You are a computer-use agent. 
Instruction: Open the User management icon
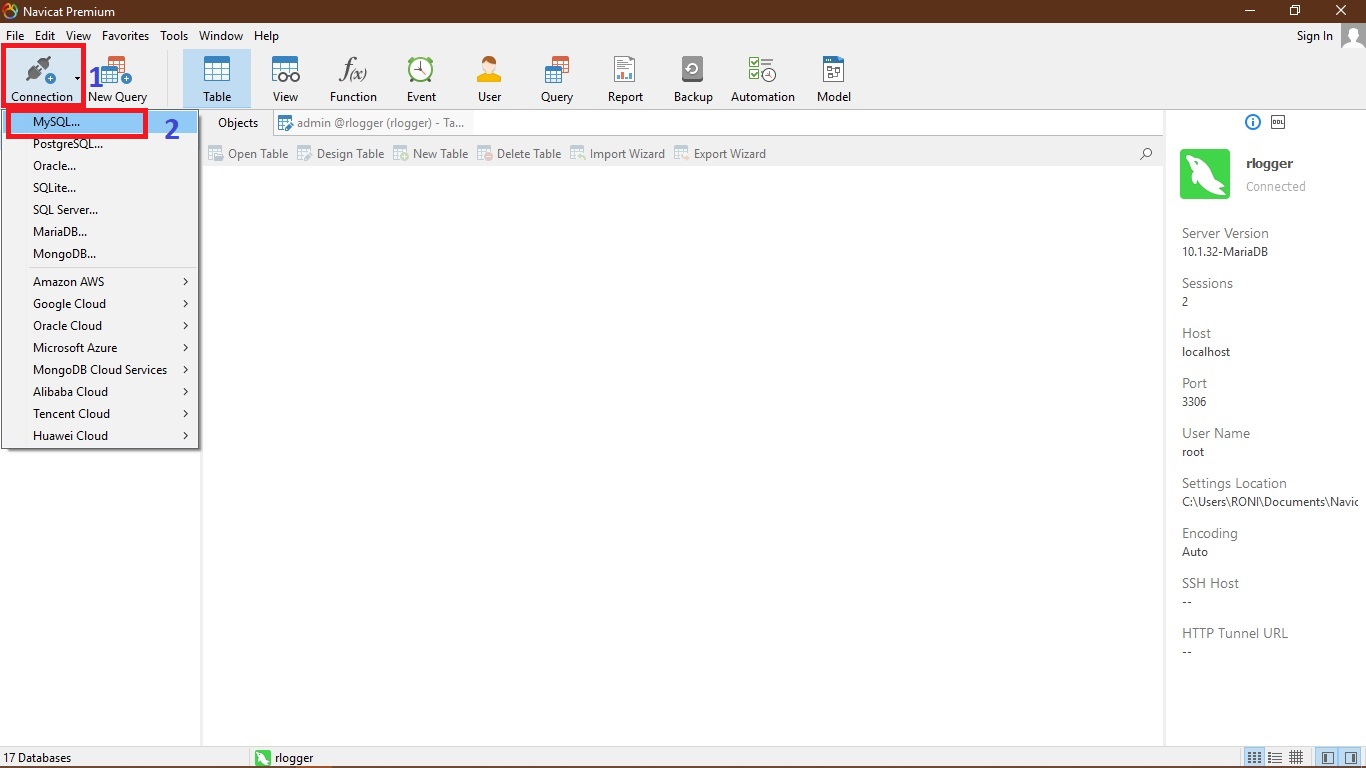click(489, 79)
